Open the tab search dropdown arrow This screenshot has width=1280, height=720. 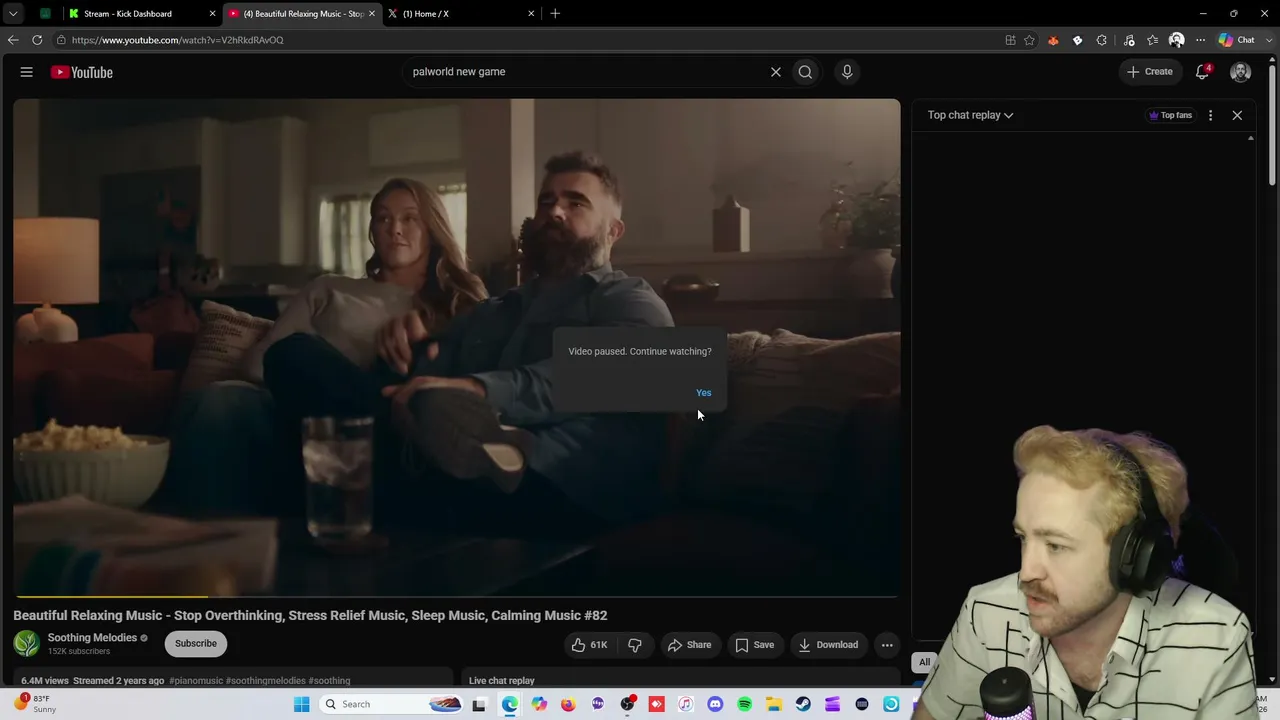[x=13, y=14]
